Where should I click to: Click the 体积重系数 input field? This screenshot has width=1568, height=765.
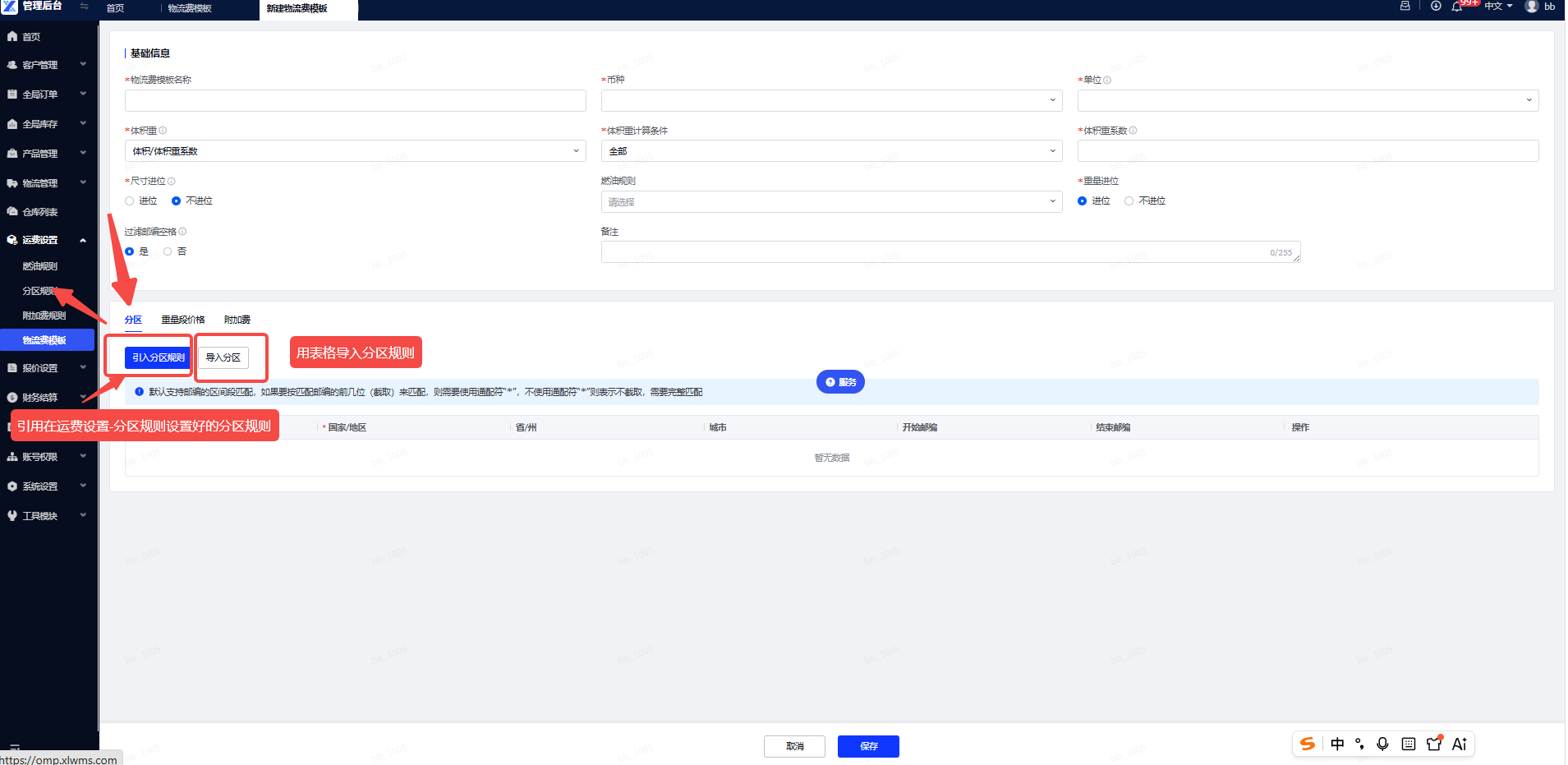(1308, 151)
